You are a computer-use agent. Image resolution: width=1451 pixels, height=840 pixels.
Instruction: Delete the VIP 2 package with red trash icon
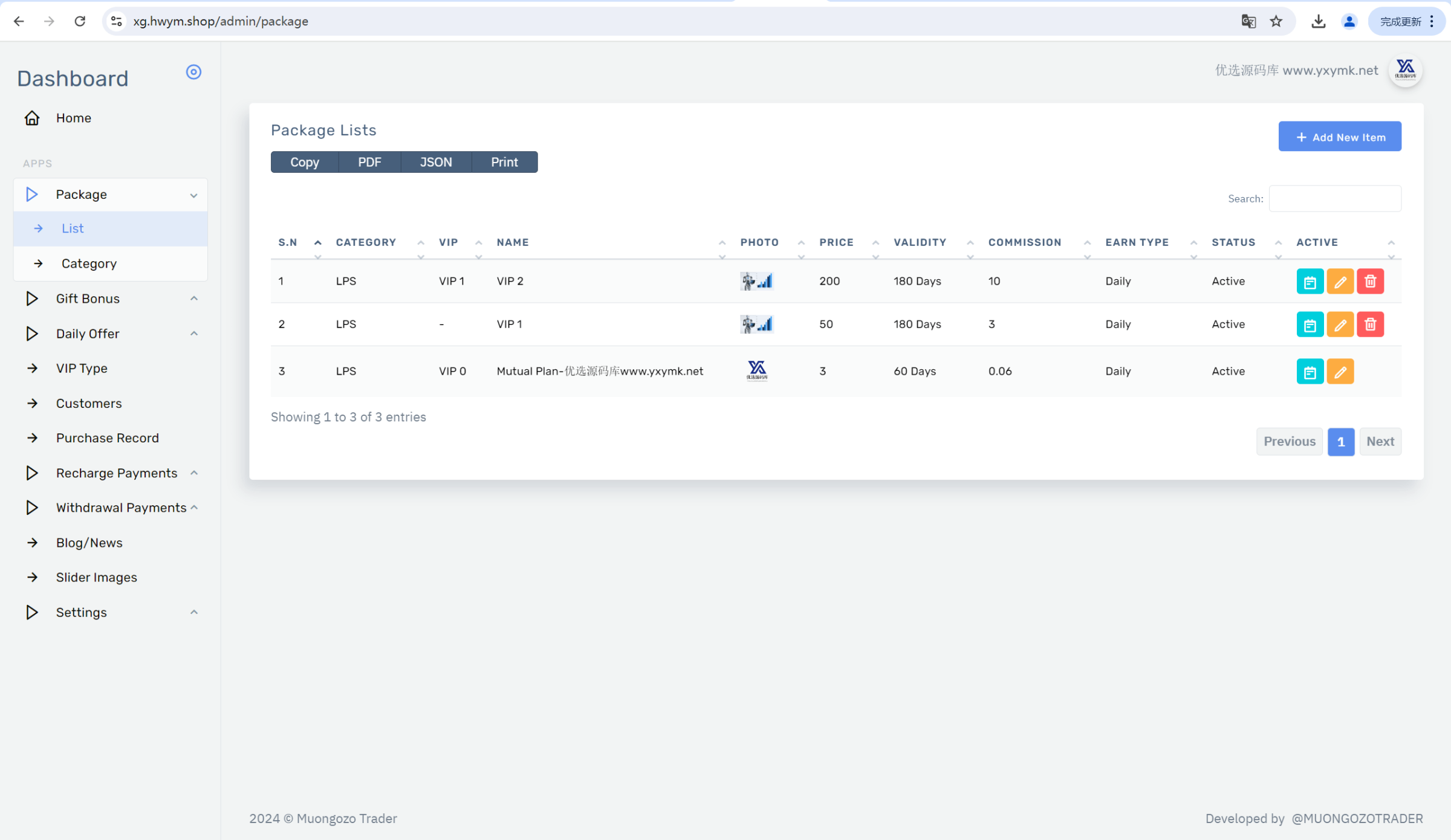click(x=1370, y=282)
